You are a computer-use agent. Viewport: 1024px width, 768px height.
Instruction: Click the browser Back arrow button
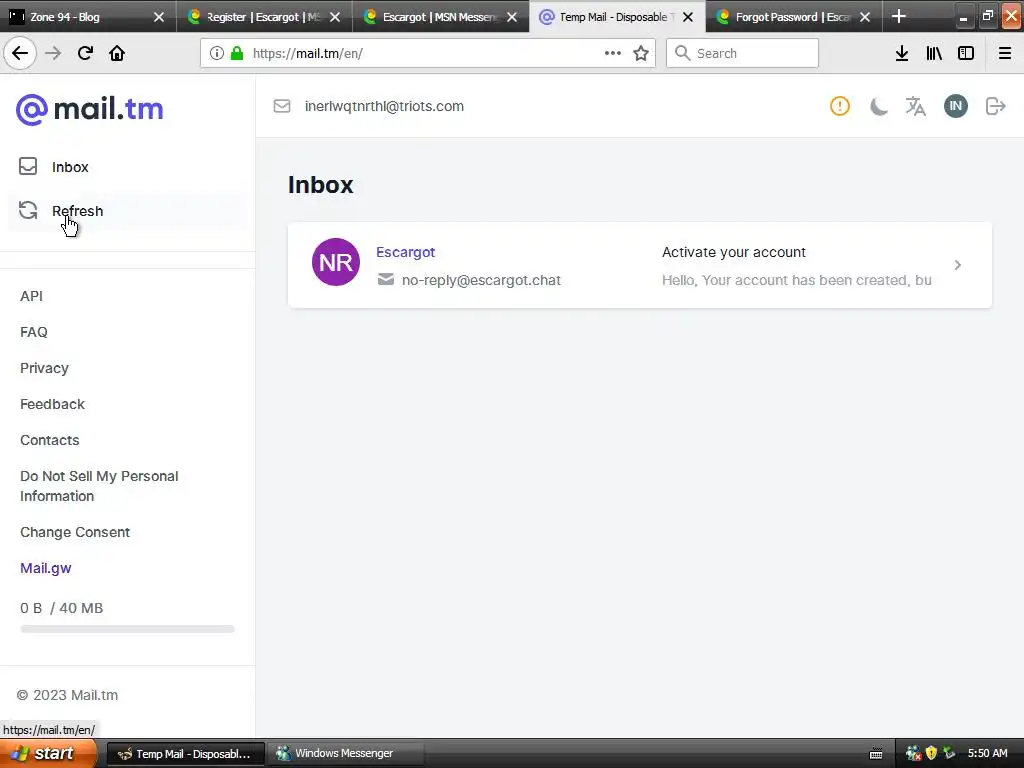click(x=20, y=53)
